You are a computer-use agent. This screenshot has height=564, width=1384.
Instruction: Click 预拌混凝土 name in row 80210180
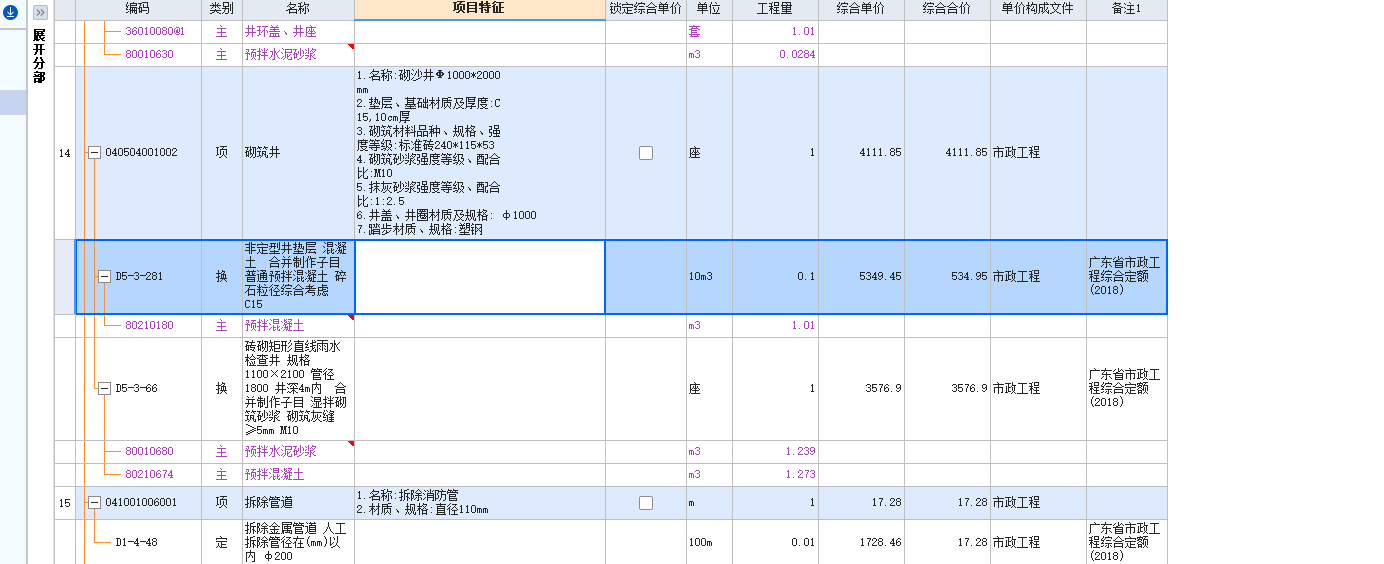pos(275,326)
